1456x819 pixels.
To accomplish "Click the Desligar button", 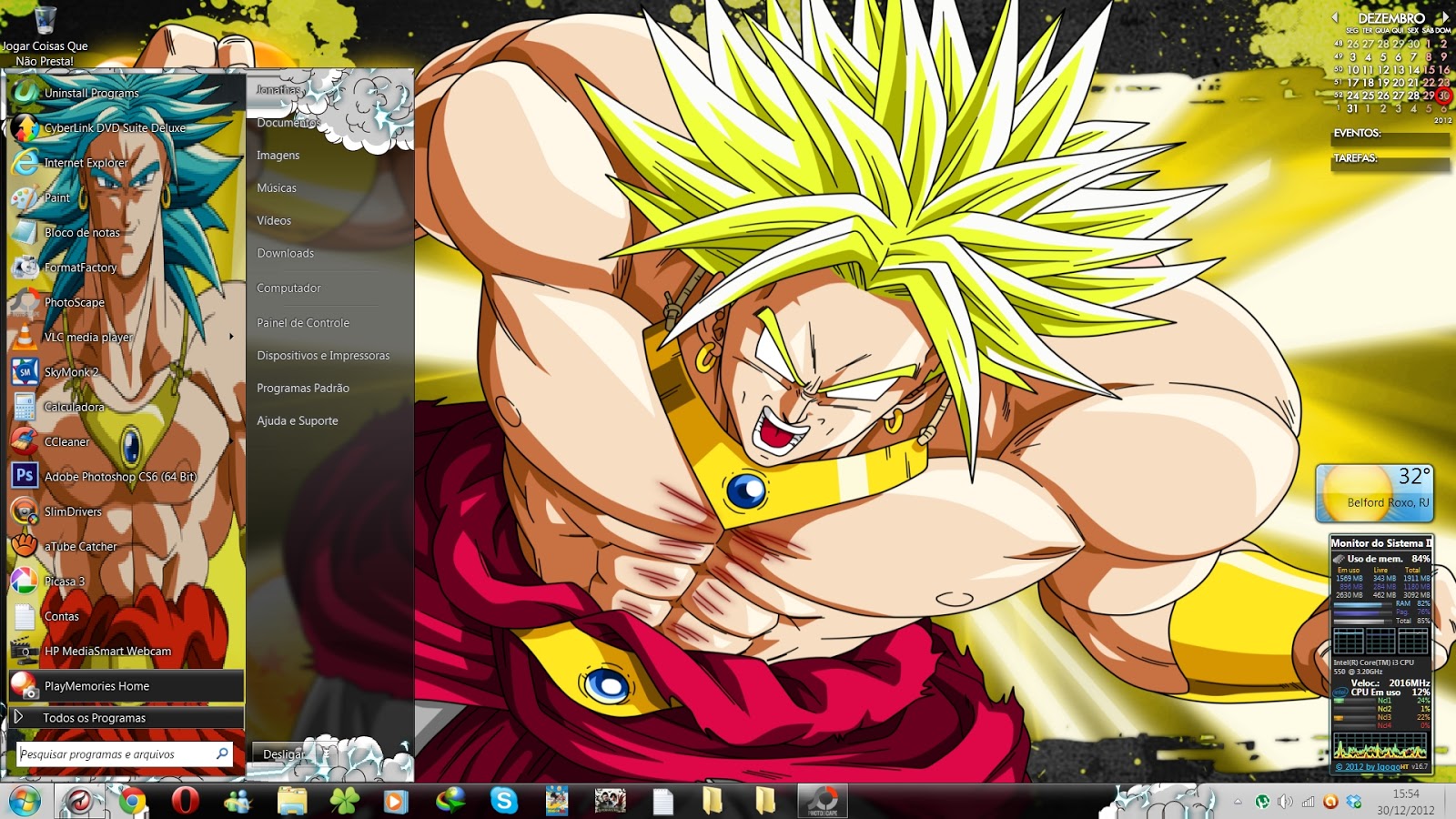I will coord(284,754).
